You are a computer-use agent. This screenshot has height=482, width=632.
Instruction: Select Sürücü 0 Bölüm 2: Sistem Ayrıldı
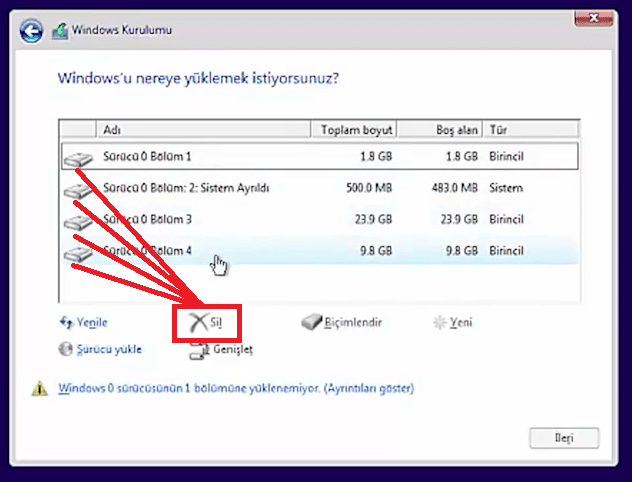(x=320, y=188)
